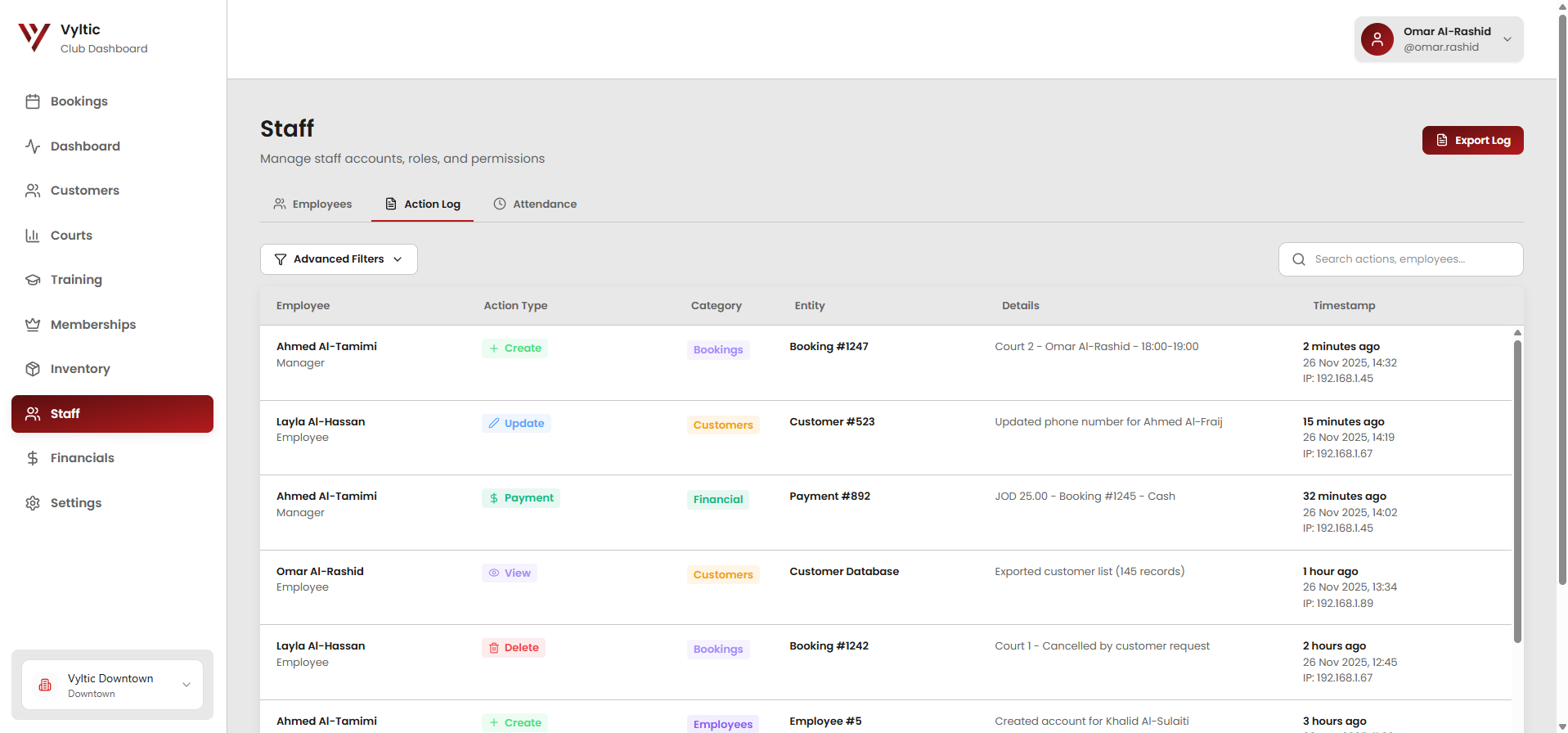Switch to the Attendance tab
The image size is (1568, 733).
click(535, 205)
